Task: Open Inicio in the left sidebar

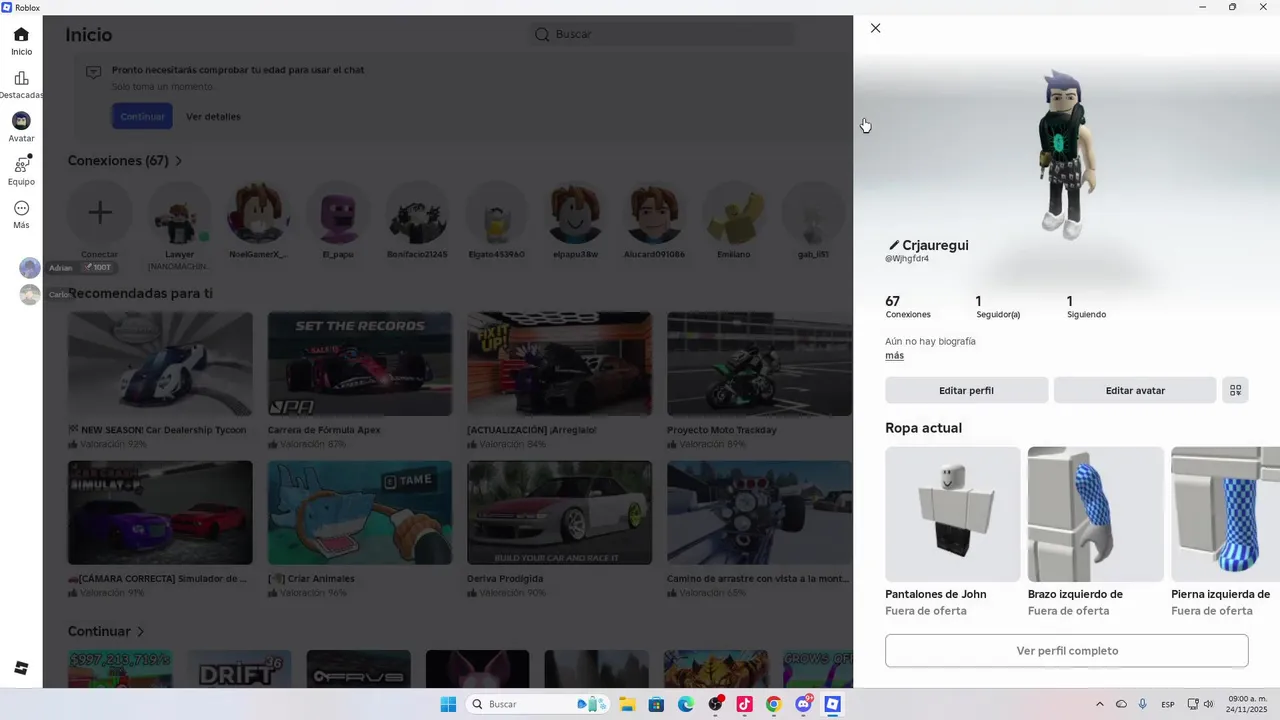Action: pos(21,41)
